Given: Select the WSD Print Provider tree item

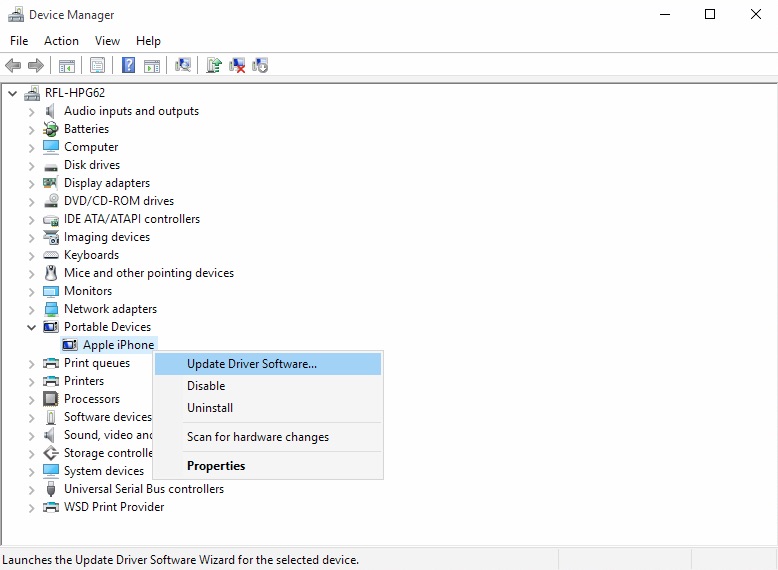Looking at the screenshot, I should pyautogui.click(x=114, y=507).
